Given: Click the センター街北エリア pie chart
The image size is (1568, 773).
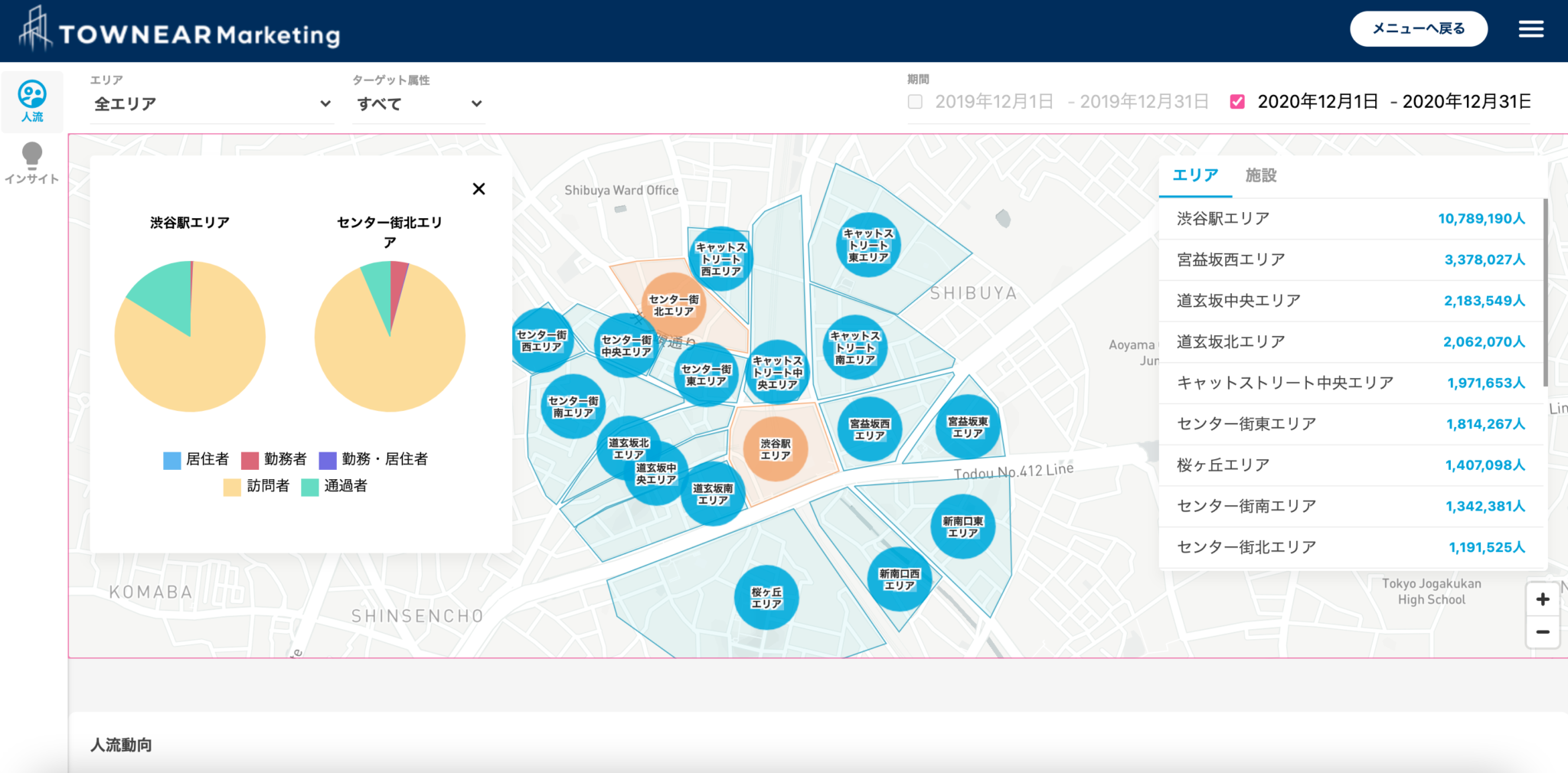Looking at the screenshot, I should coord(390,337).
